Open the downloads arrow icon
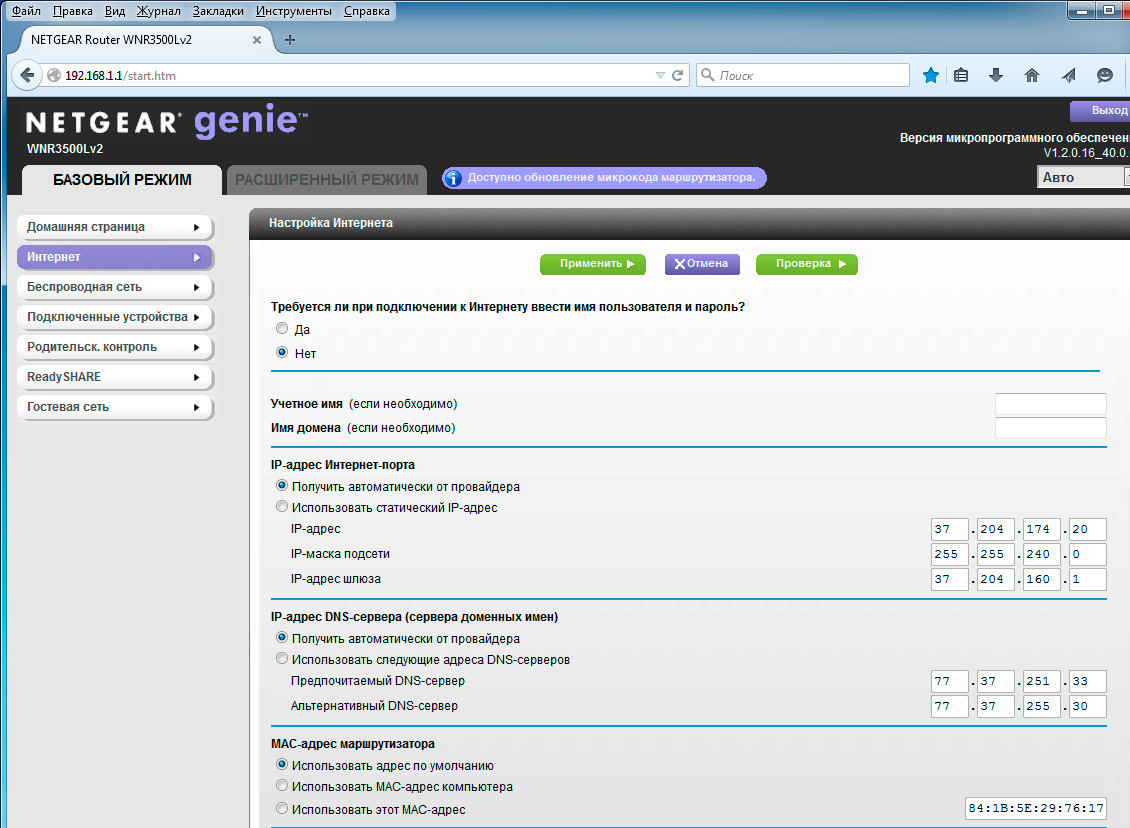 (x=996, y=75)
